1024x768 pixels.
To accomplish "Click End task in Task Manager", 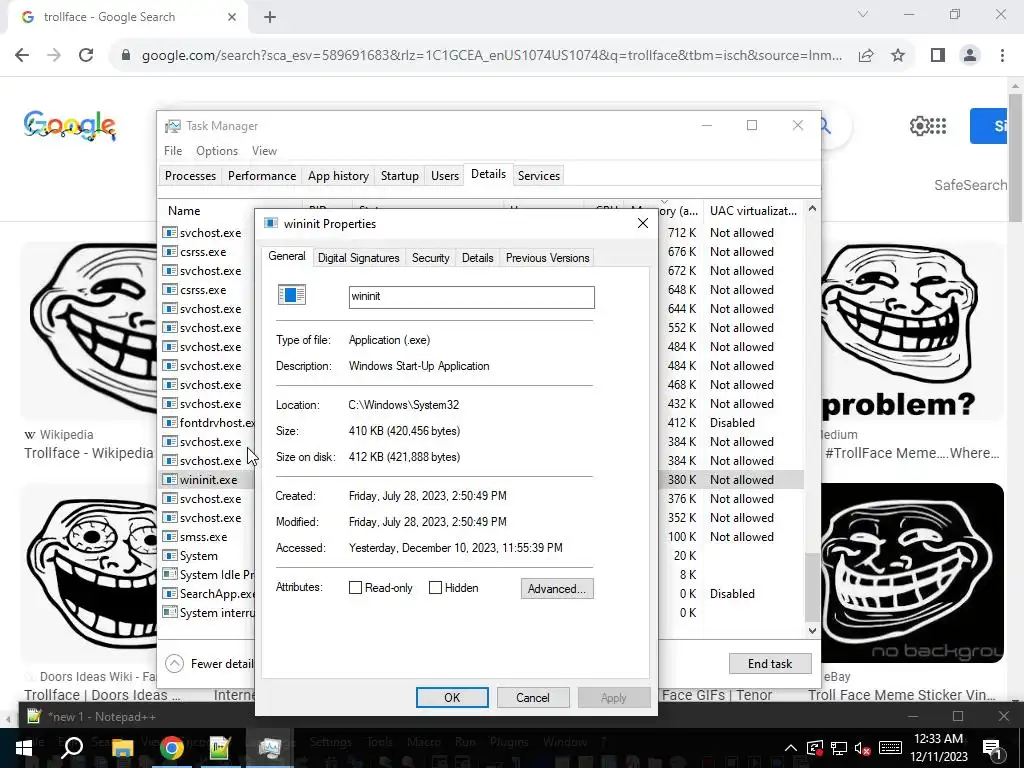I will point(770,664).
